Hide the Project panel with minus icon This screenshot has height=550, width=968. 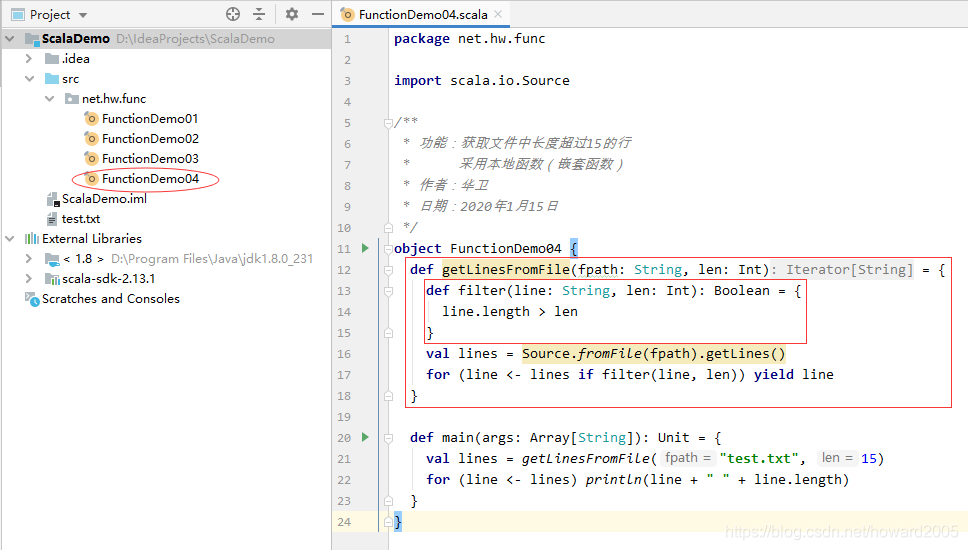tap(318, 14)
